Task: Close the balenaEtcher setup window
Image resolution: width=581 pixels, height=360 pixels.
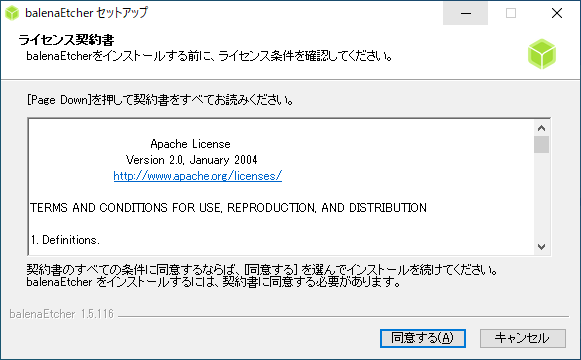Action: (x=557, y=13)
